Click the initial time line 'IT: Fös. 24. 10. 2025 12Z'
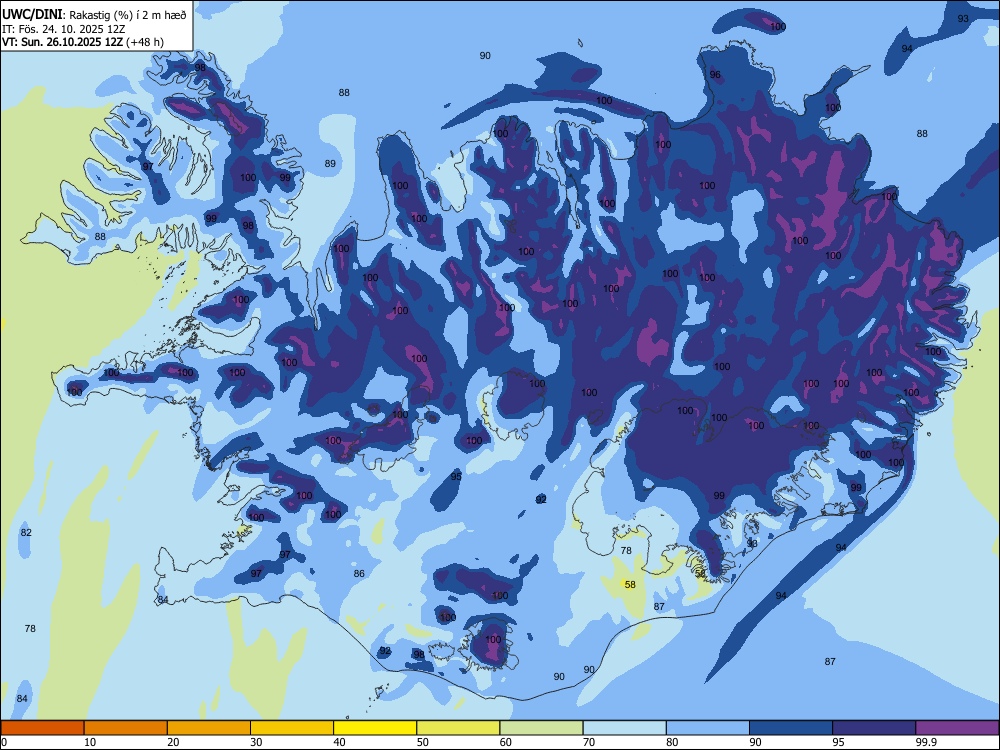Screen dimensions: 1000x750 64,29
